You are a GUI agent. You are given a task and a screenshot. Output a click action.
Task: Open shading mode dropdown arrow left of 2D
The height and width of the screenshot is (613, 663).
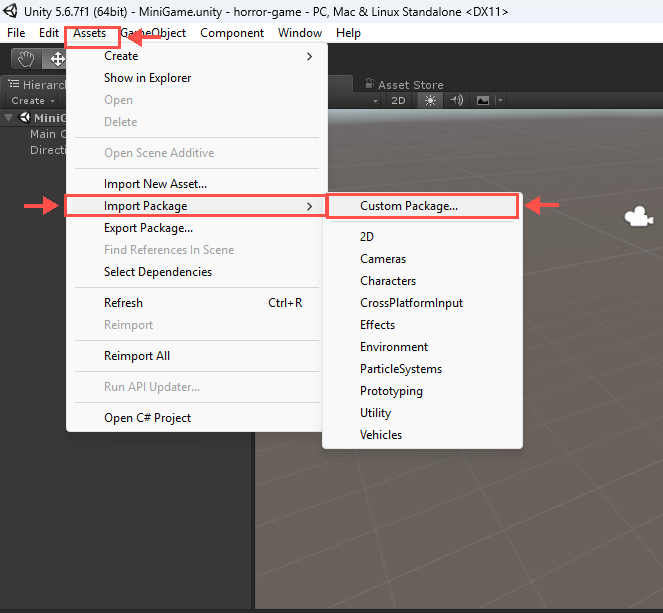point(375,101)
